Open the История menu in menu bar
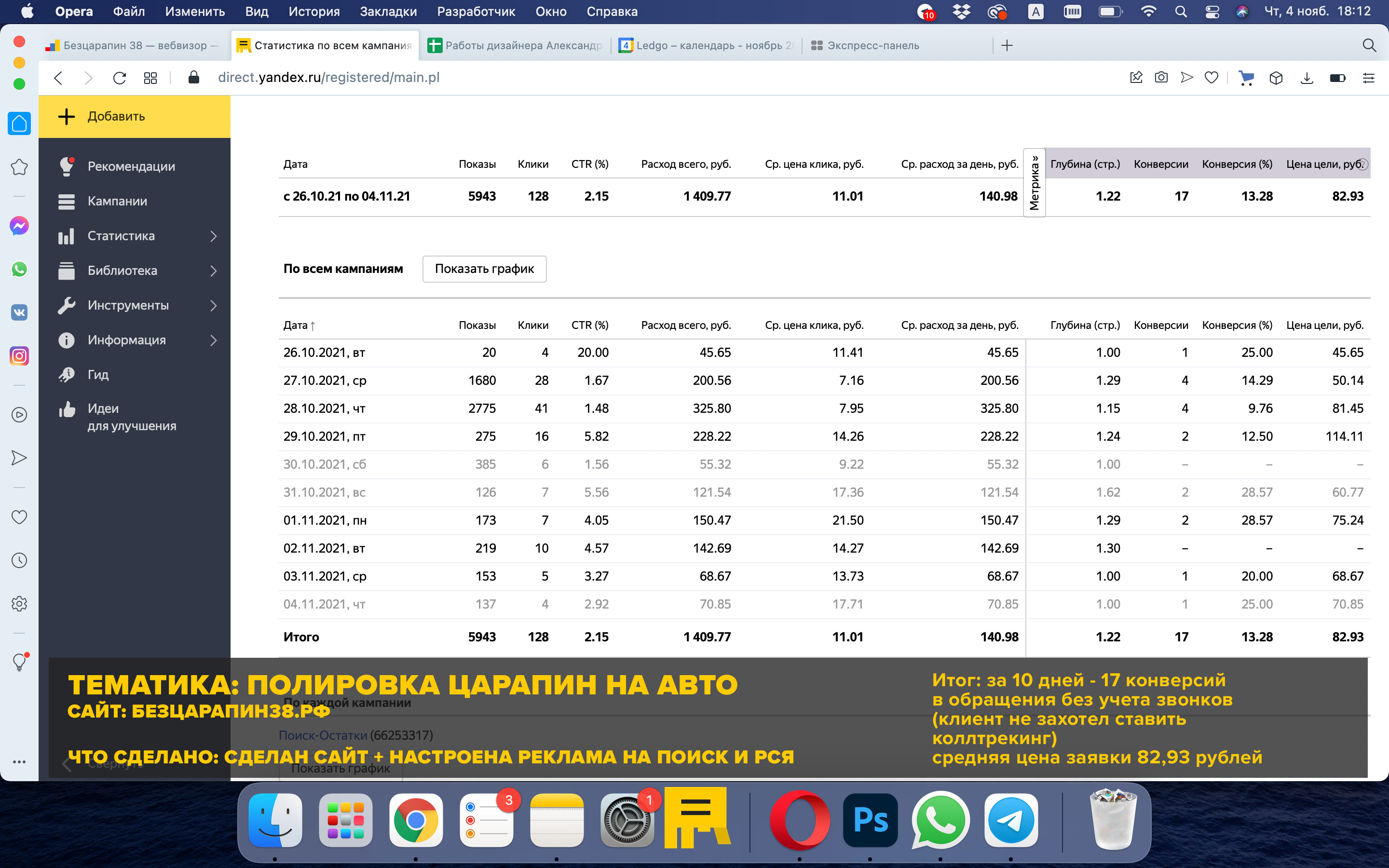Viewport: 1389px width, 868px height. [x=313, y=12]
